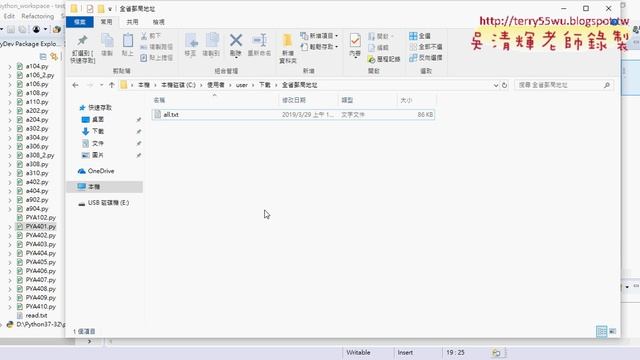Click 'user' in the address breadcrumb
This screenshot has width=640, height=360.
[242, 85]
